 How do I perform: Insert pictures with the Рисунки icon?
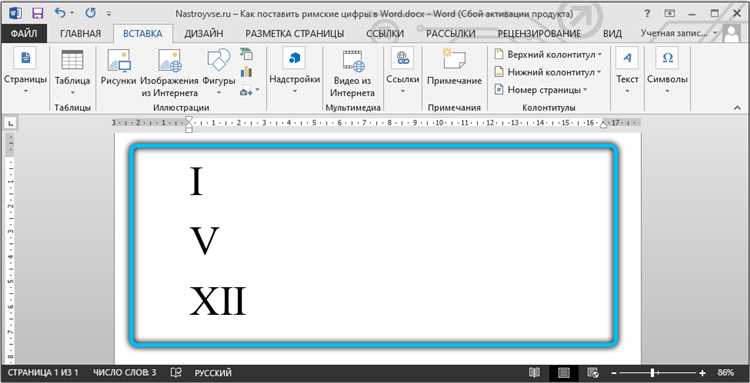tap(119, 60)
